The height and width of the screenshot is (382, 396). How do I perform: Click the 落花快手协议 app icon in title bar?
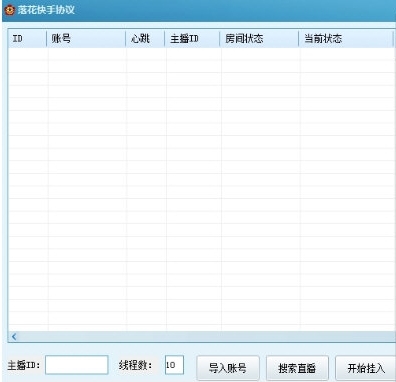(10, 10)
